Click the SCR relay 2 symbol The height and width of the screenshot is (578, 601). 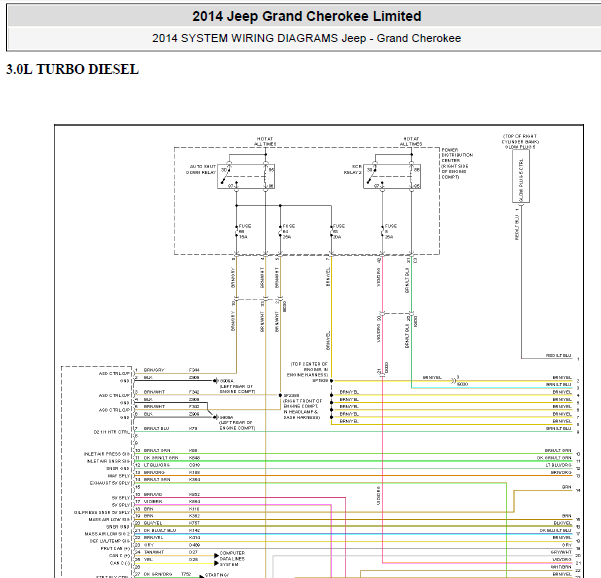pos(392,176)
